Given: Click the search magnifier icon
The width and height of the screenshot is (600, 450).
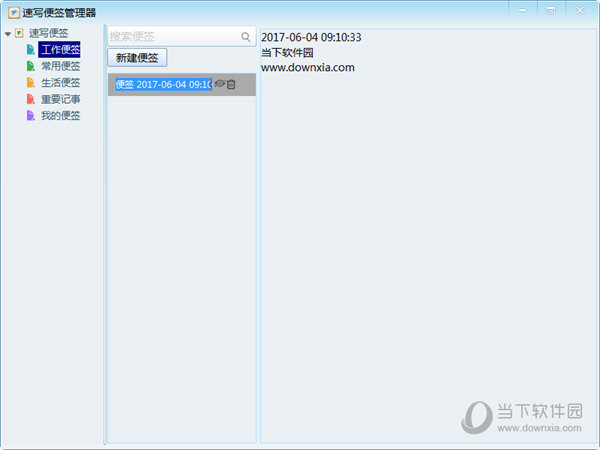Looking at the screenshot, I should click(x=246, y=37).
